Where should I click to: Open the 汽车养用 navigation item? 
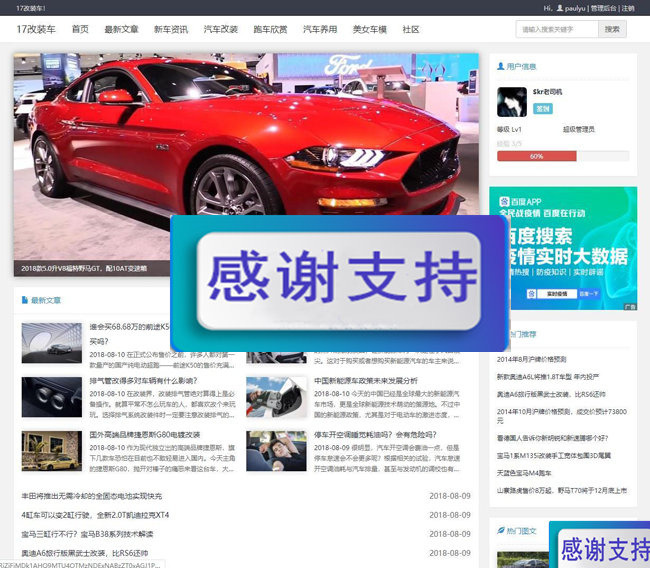coord(320,29)
